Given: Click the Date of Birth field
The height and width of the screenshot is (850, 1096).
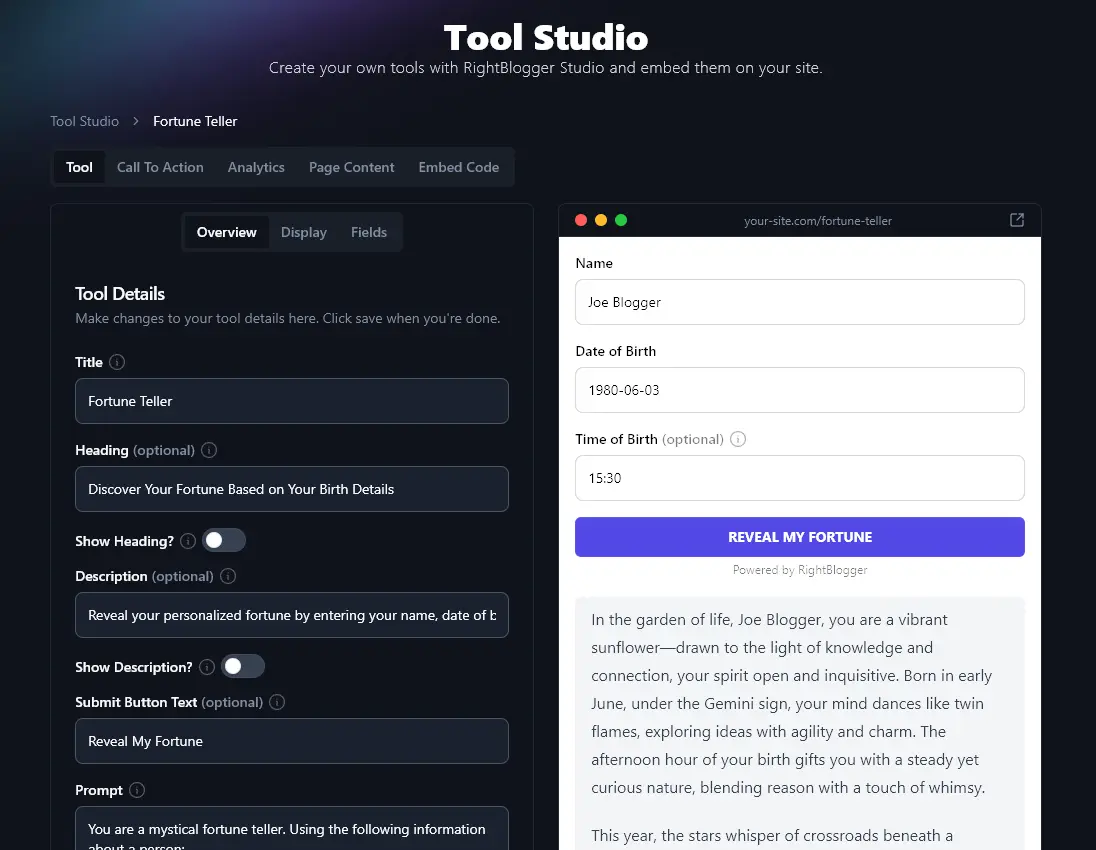Looking at the screenshot, I should tap(799, 390).
